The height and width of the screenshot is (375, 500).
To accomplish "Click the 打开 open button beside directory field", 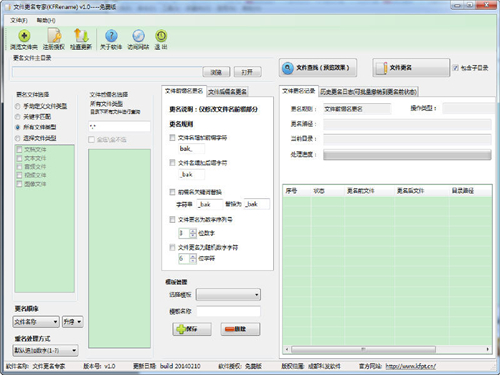I will coord(247,72).
